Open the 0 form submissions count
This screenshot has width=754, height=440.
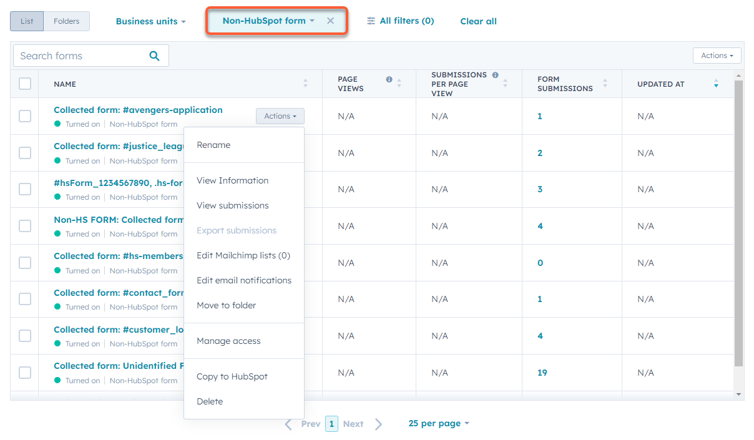540,263
